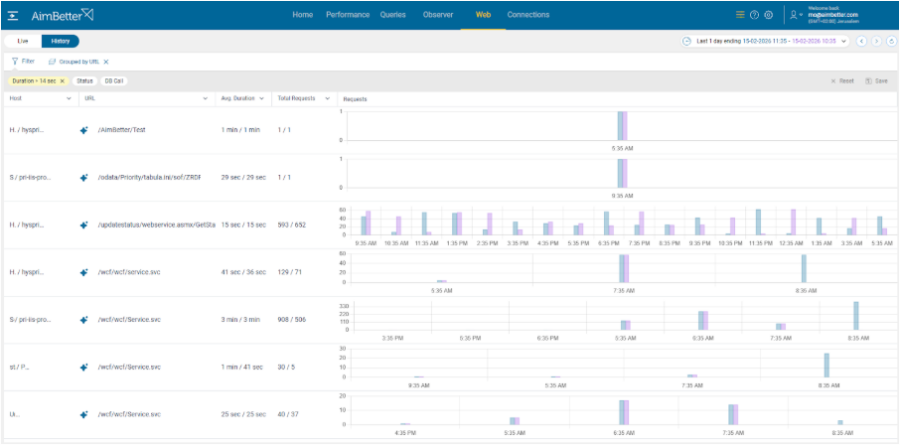The image size is (900, 448).
Task: Navigate to the Connections tab
Action: point(528,15)
